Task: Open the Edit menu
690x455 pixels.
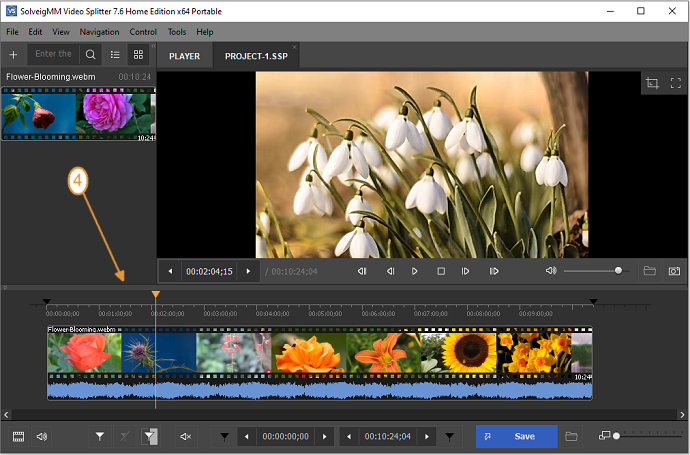Action: point(35,32)
